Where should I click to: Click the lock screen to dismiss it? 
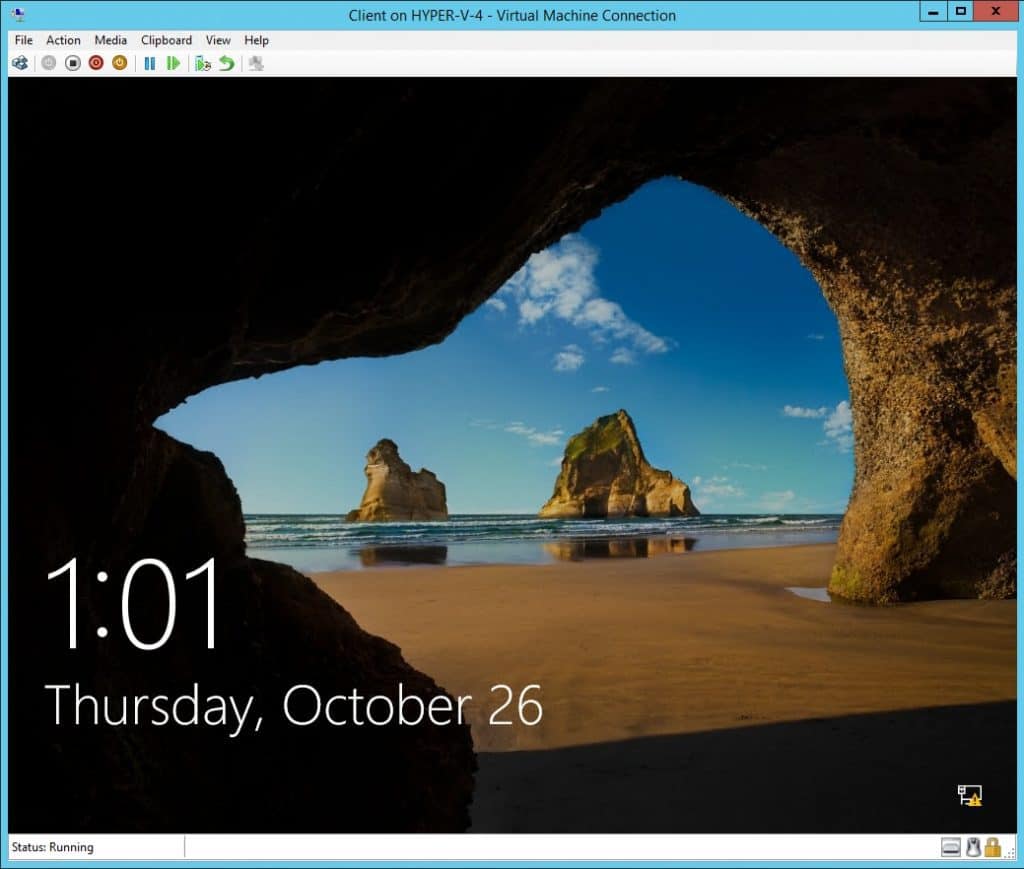tap(512, 450)
